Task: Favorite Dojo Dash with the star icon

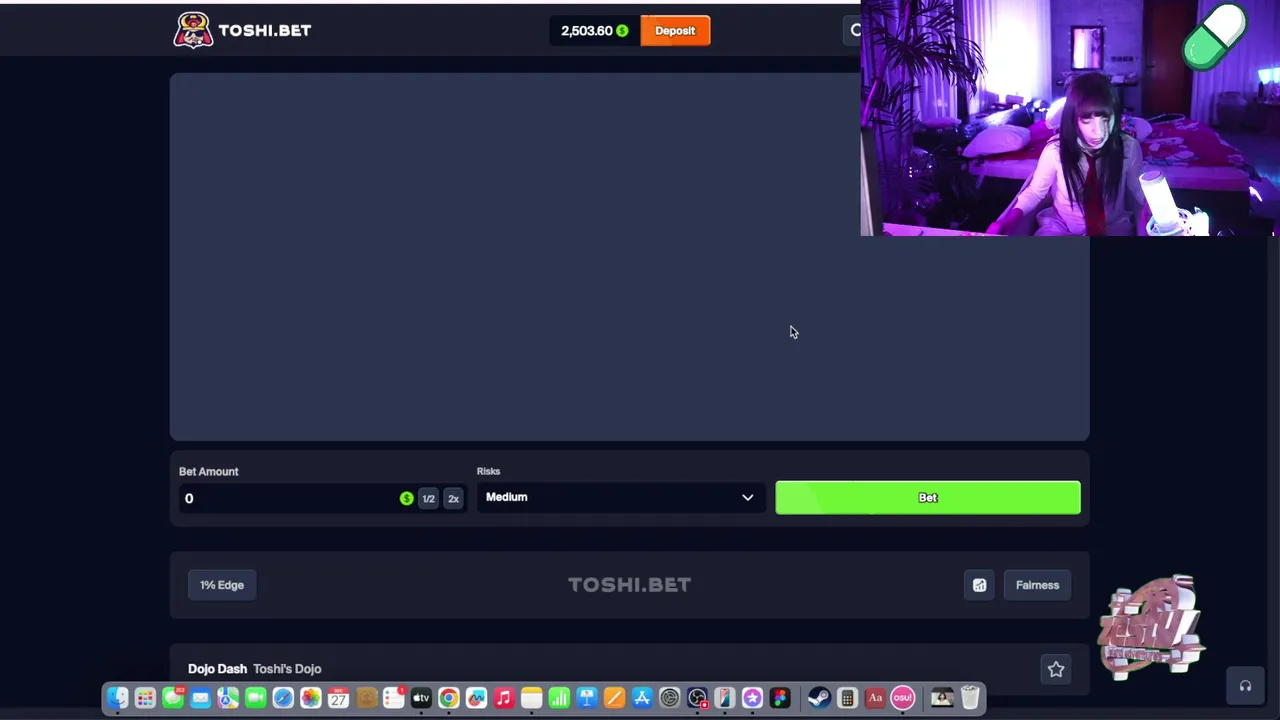Action: 1056,669
